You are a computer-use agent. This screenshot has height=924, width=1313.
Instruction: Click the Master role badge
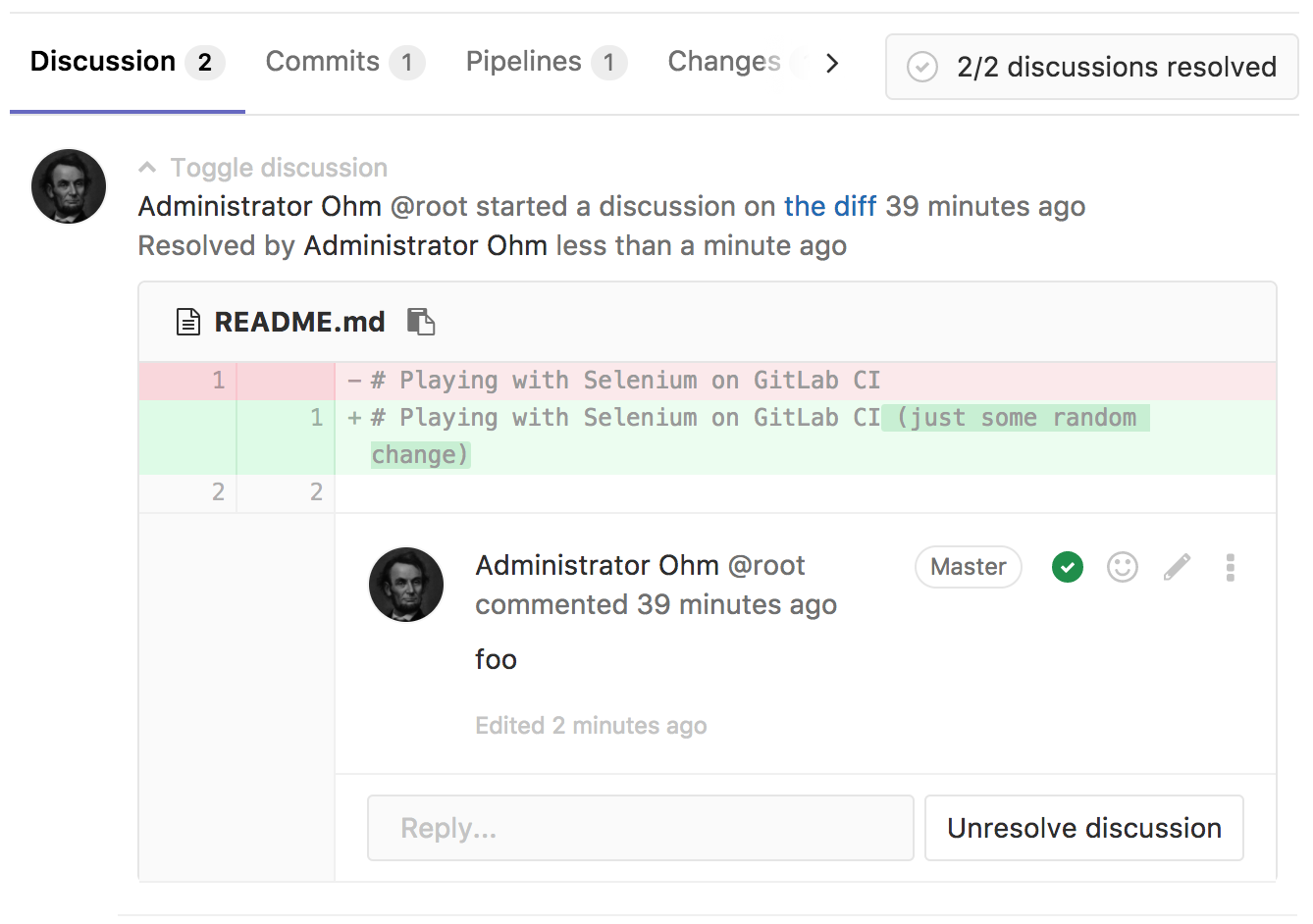(968, 567)
